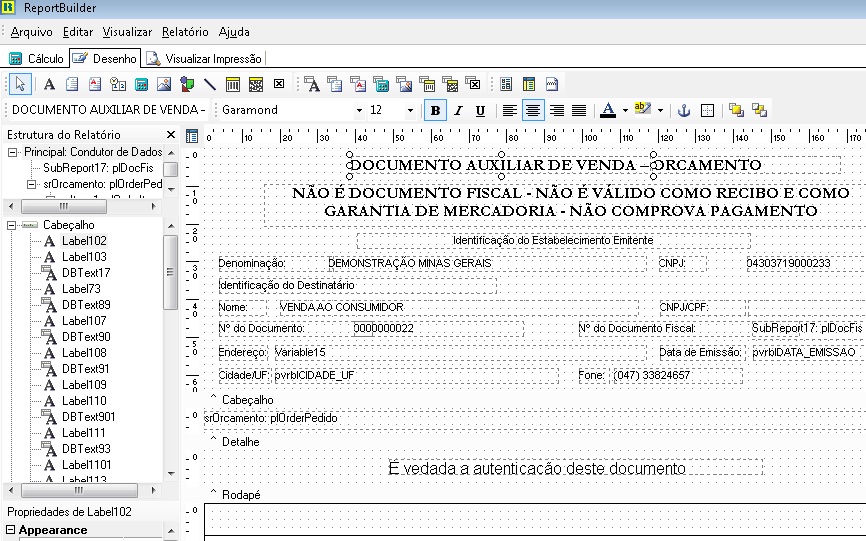Choose the Memo component tool
The image size is (866, 541).
[x=72, y=84]
